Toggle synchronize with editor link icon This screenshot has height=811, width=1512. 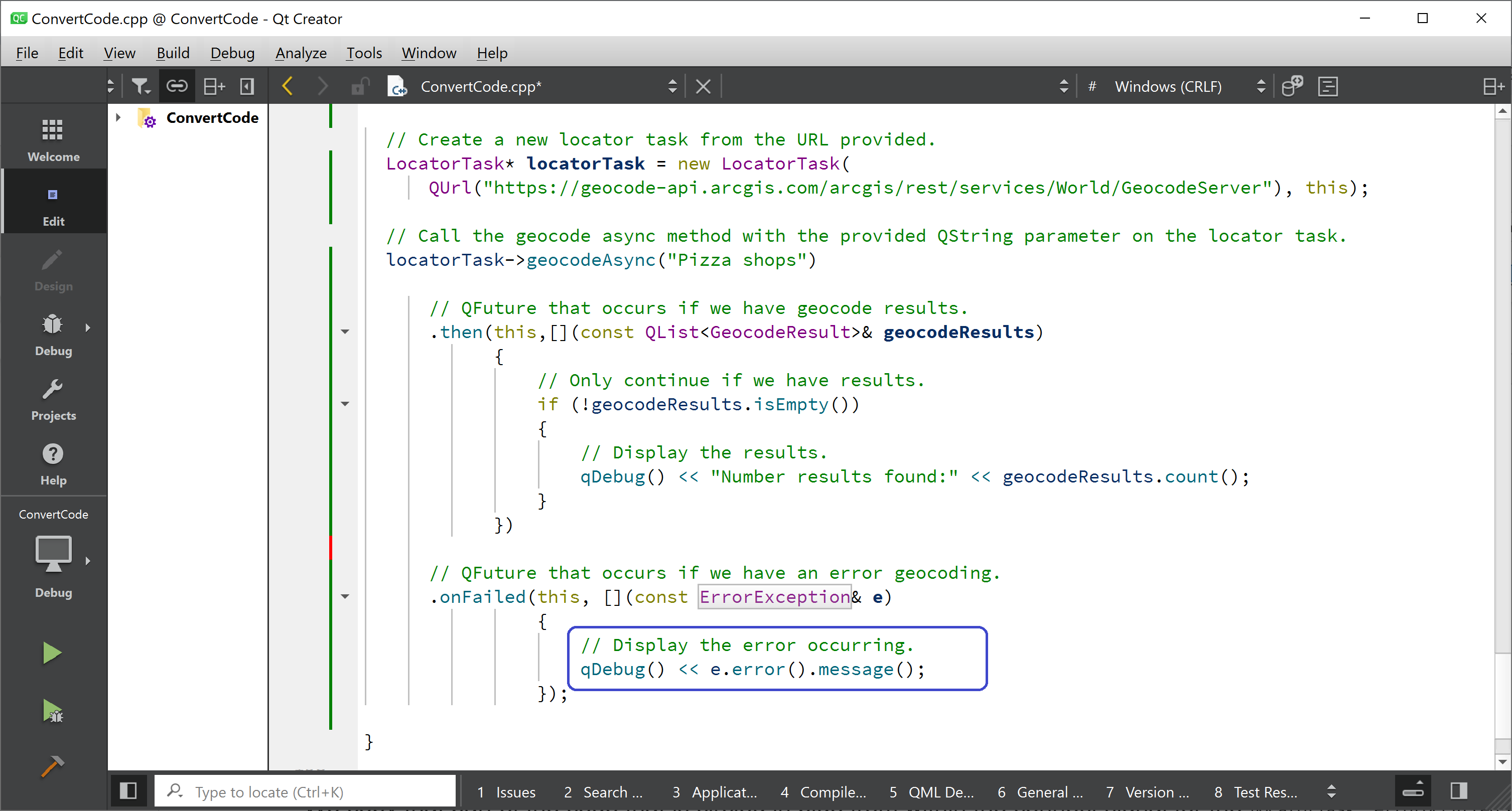(x=176, y=86)
